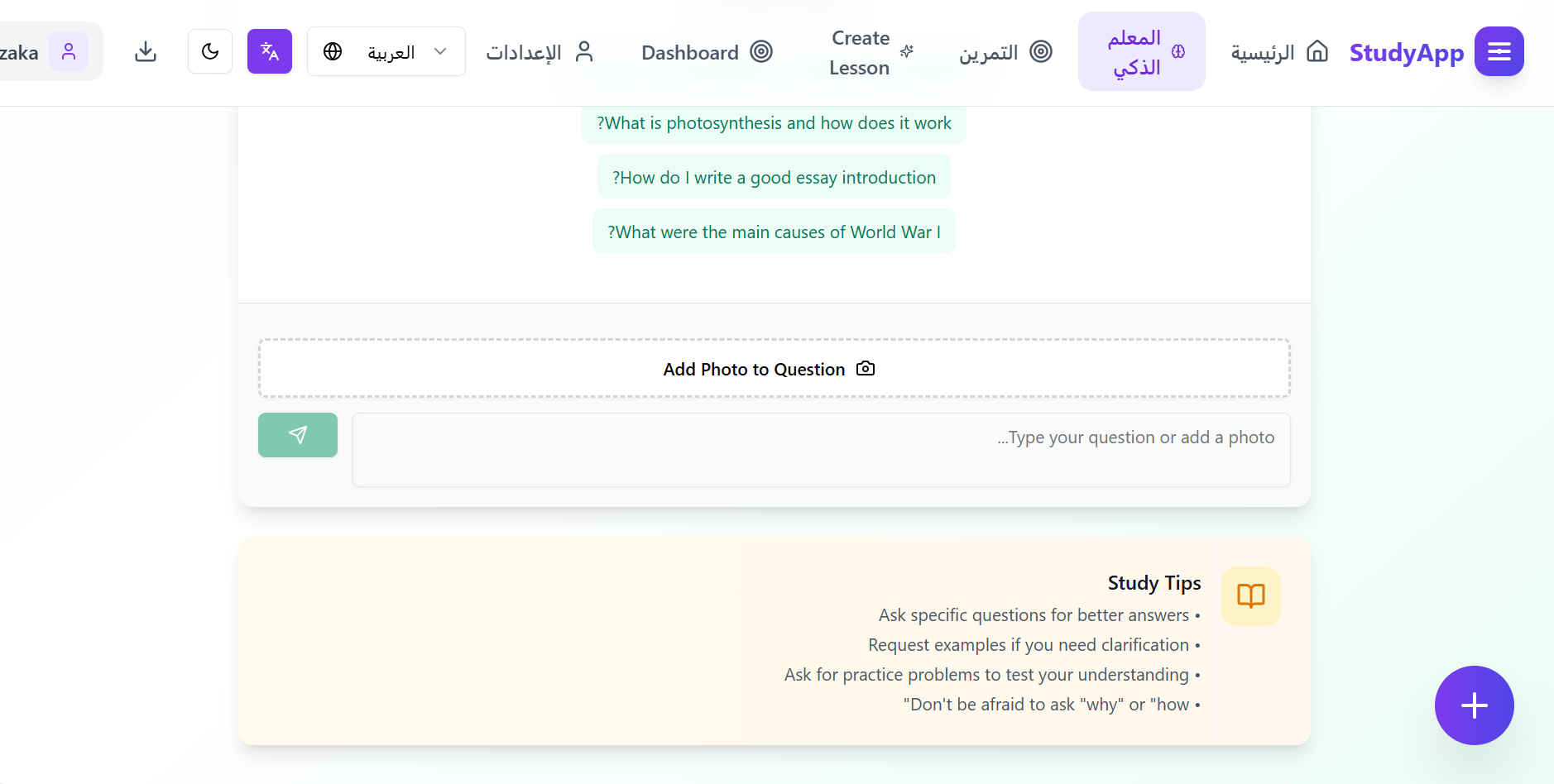Click the Study Tips book icon
Image resolution: width=1554 pixels, height=784 pixels.
[x=1250, y=595]
